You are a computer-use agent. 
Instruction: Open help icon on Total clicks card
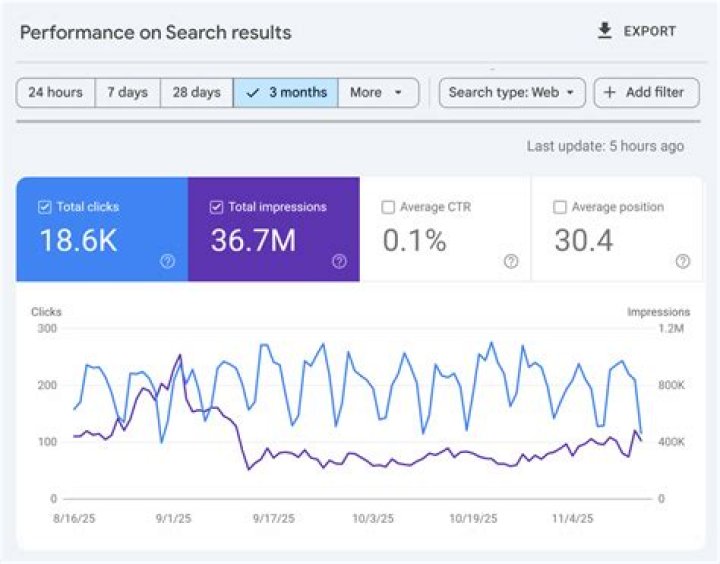point(168,261)
